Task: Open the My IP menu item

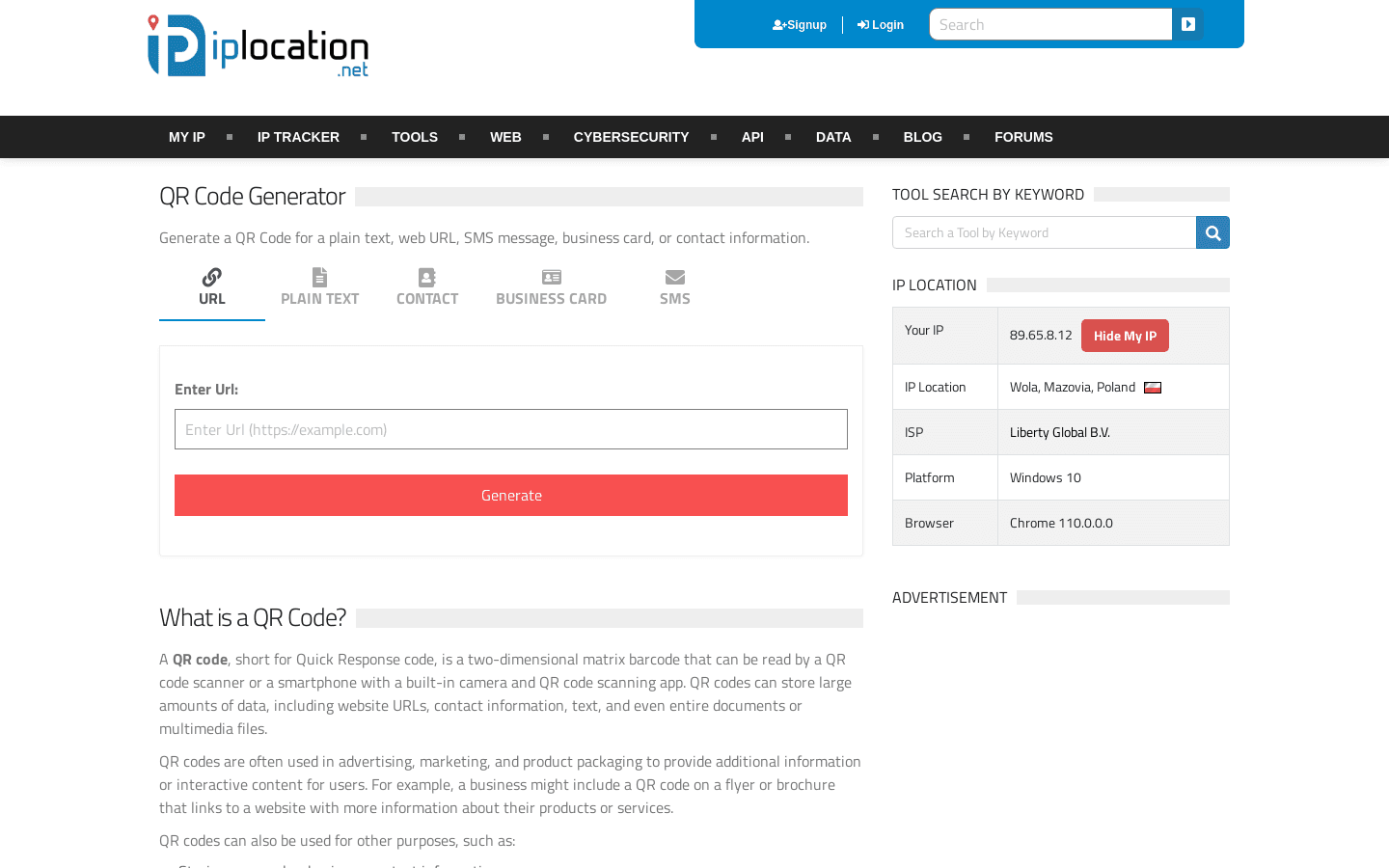Action: pyautogui.click(x=187, y=137)
